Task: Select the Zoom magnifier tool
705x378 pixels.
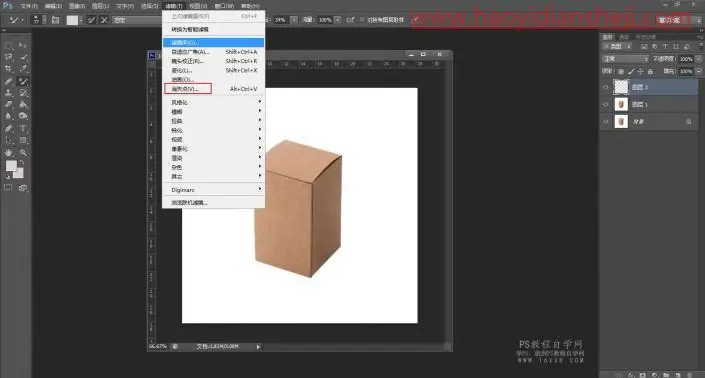Action: tap(23, 153)
